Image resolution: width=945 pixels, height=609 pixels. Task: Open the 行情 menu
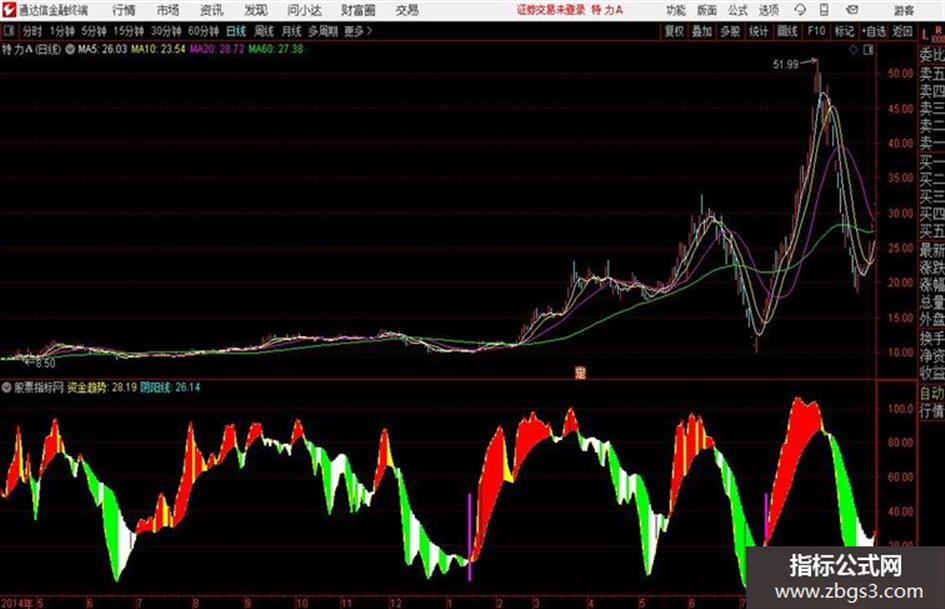click(x=124, y=10)
